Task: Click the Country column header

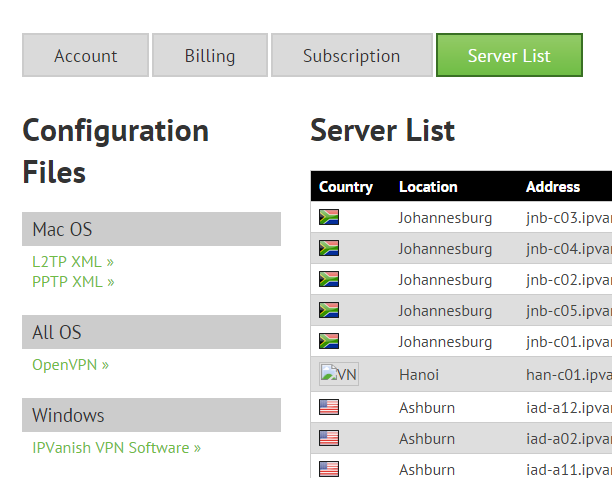Action: point(346,187)
